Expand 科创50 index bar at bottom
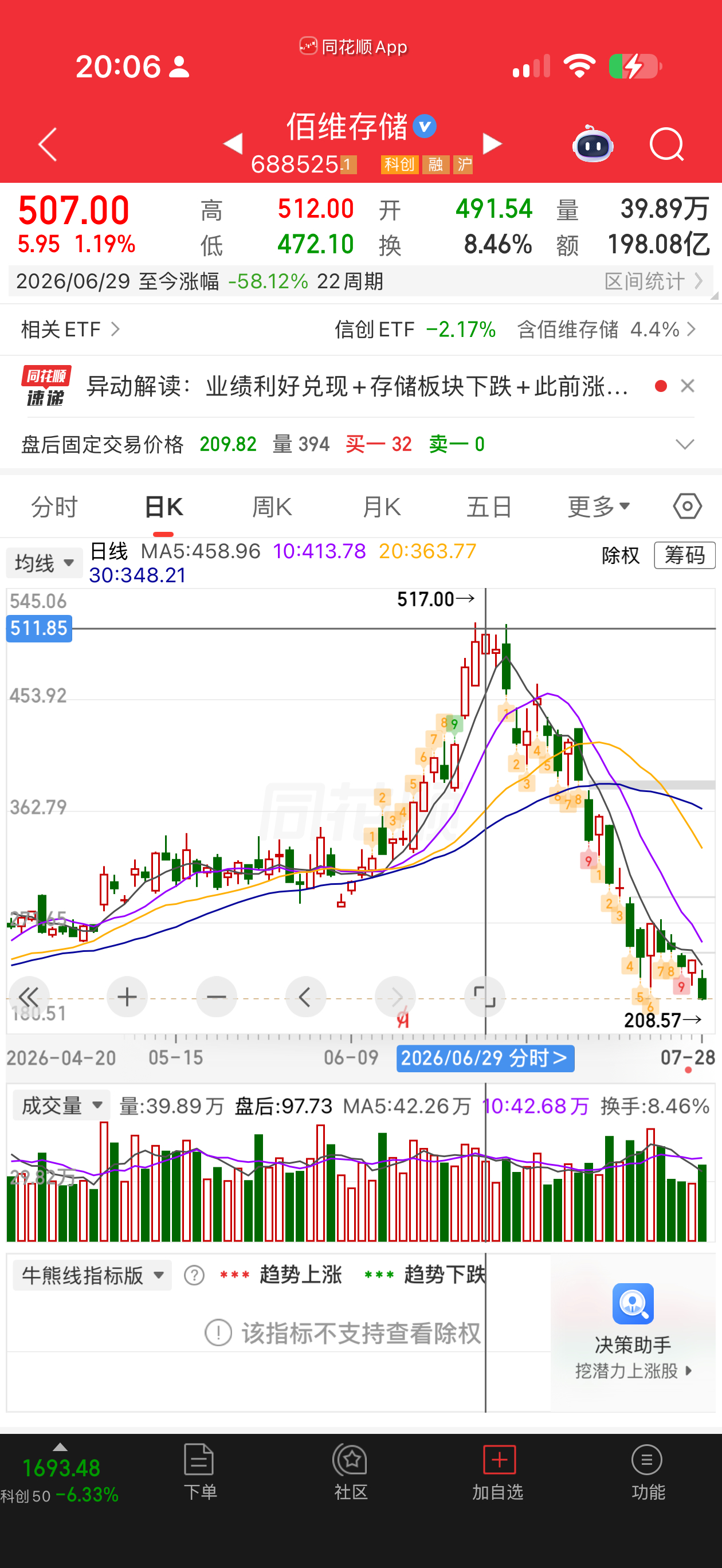Viewport: 722px width, 1568px height. pos(60,1472)
